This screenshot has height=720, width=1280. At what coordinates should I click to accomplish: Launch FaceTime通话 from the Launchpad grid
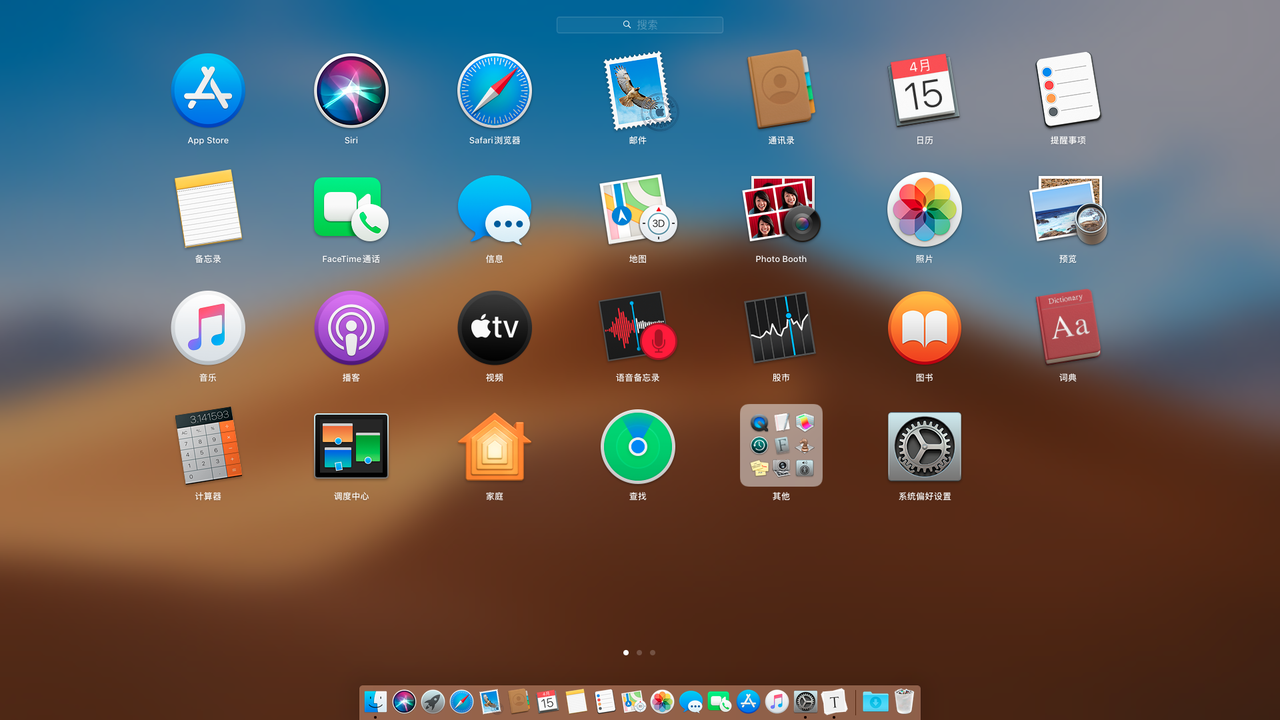coord(351,208)
